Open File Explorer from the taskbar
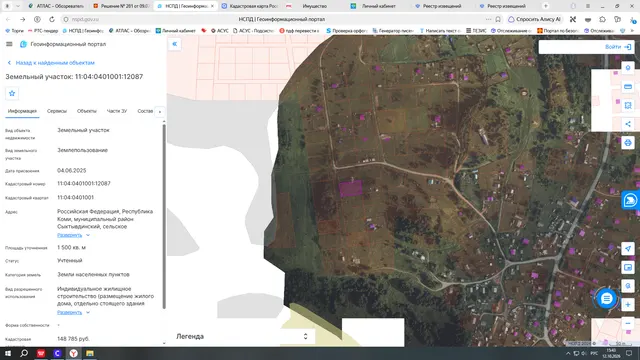This screenshot has height=360, width=640. (90, 353)
